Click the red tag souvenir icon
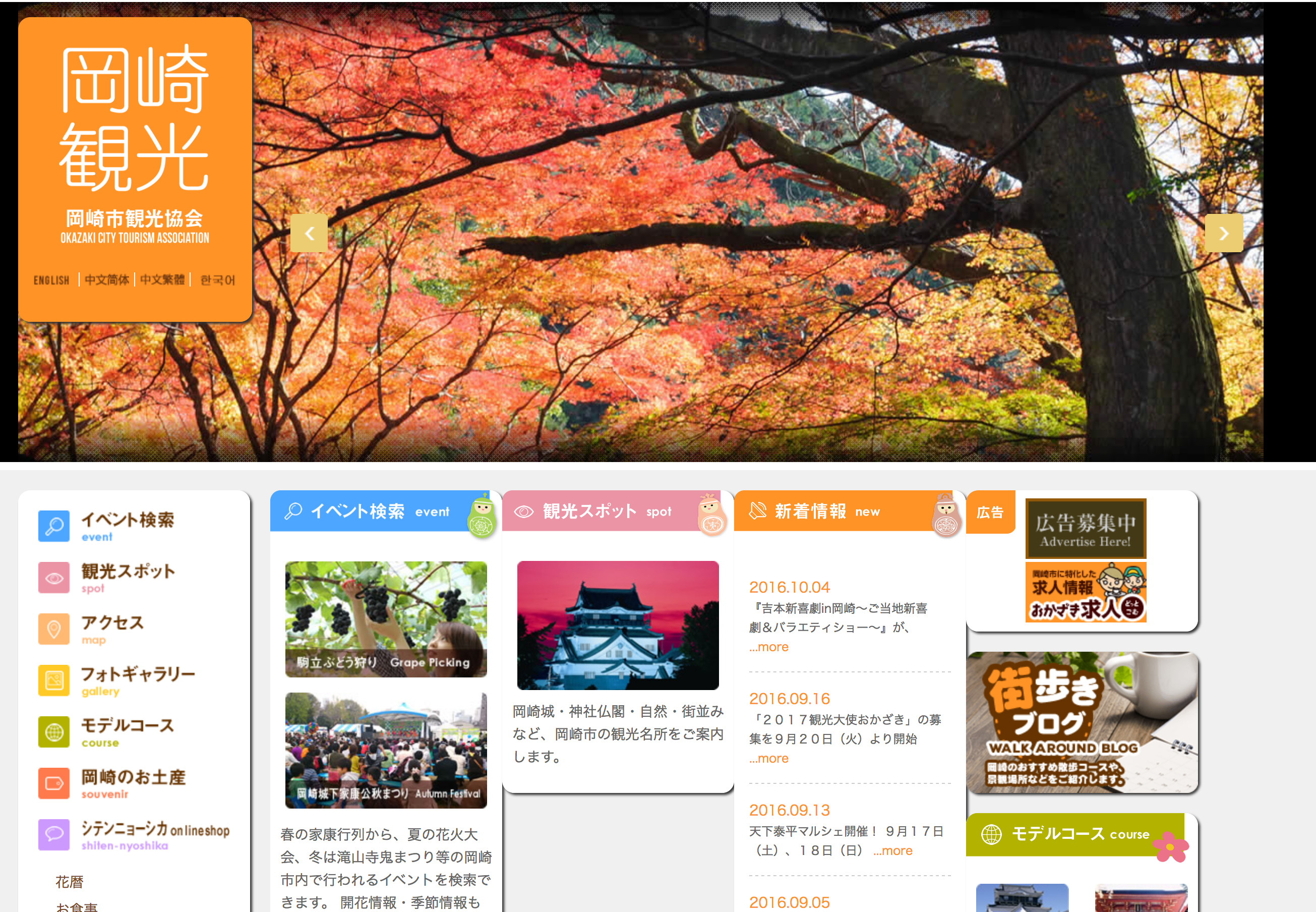Image resolution: width=1316 pixels, height=912 pixels. coord(53,783)
